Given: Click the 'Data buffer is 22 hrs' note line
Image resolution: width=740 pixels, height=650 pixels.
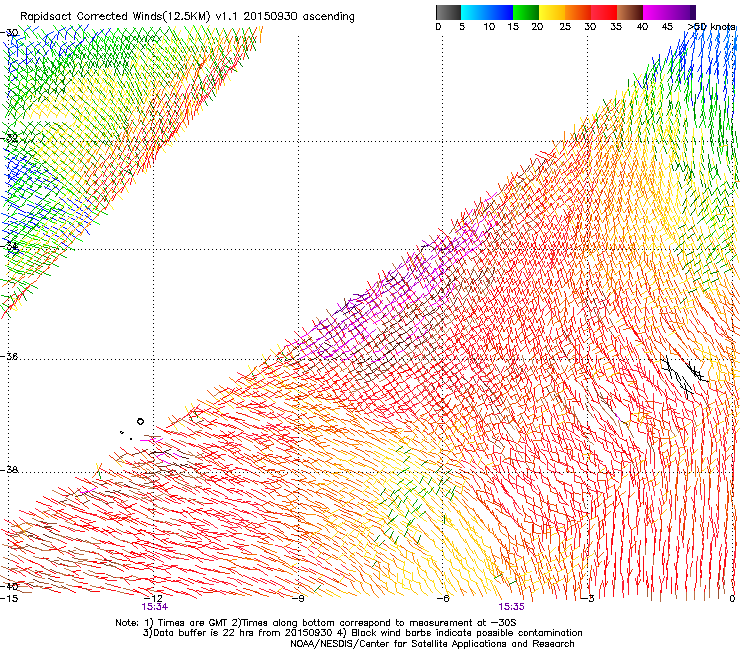Looking at the screenshot, I should click(362, 633).
